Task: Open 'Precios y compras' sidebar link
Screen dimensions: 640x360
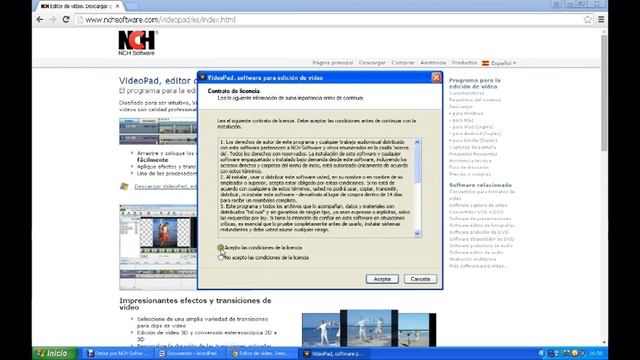Action: 470,174
